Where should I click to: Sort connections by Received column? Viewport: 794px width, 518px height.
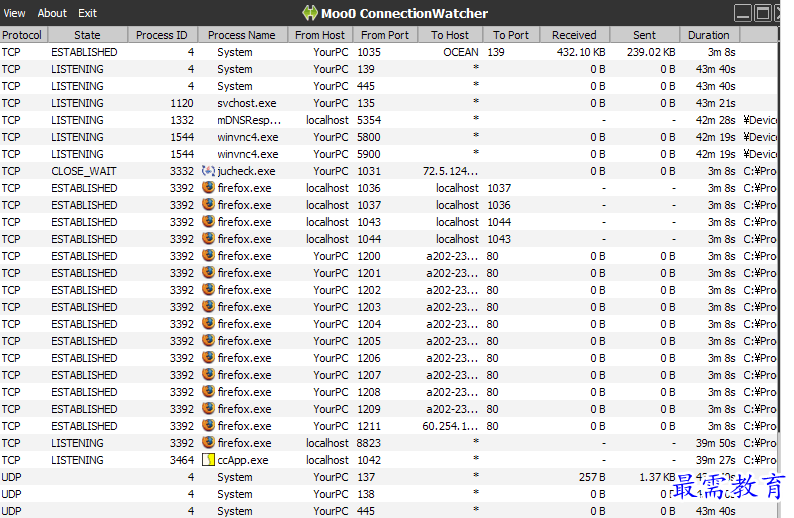(574, 35)
